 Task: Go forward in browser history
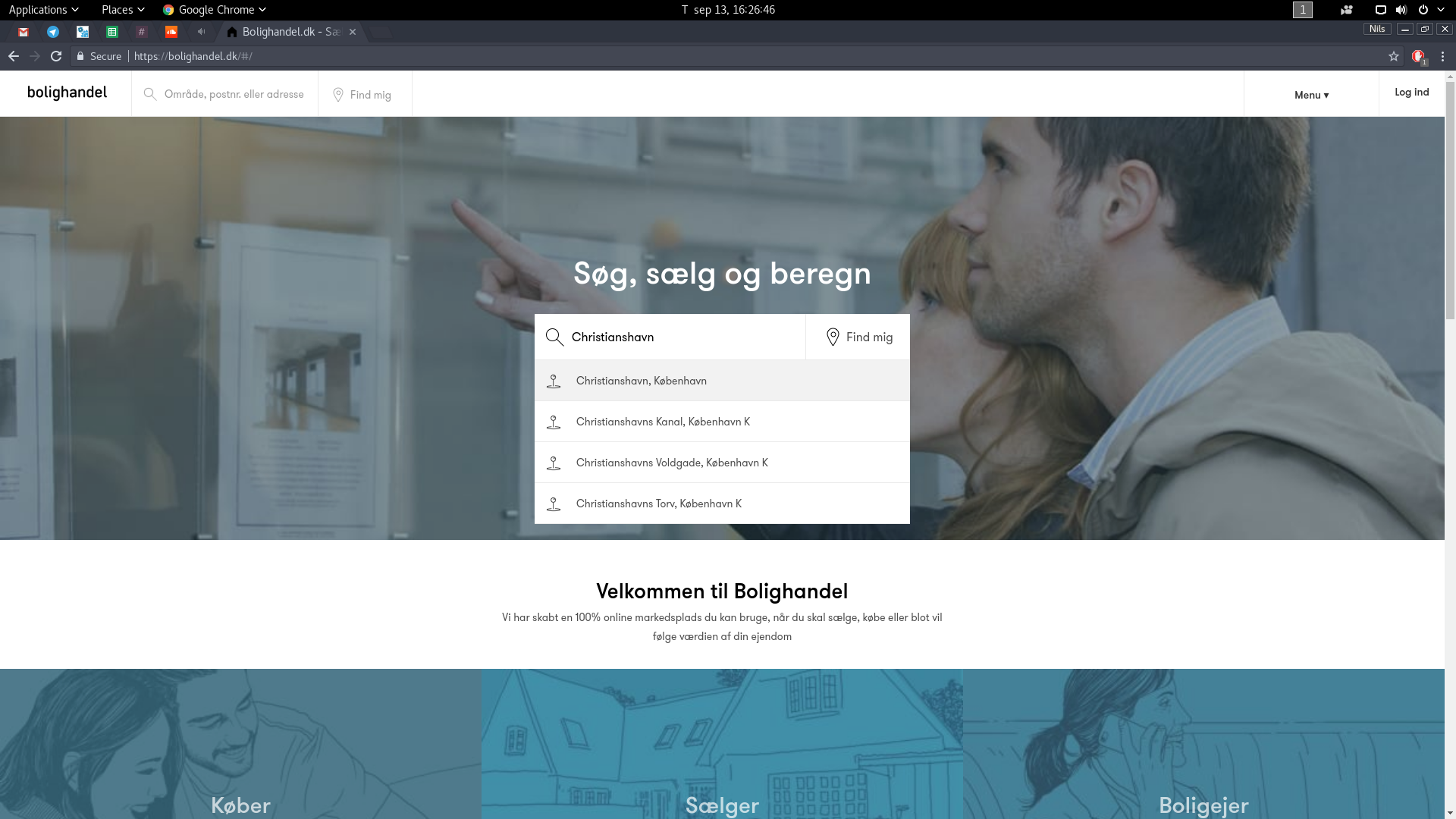click(x=35, y=56)
